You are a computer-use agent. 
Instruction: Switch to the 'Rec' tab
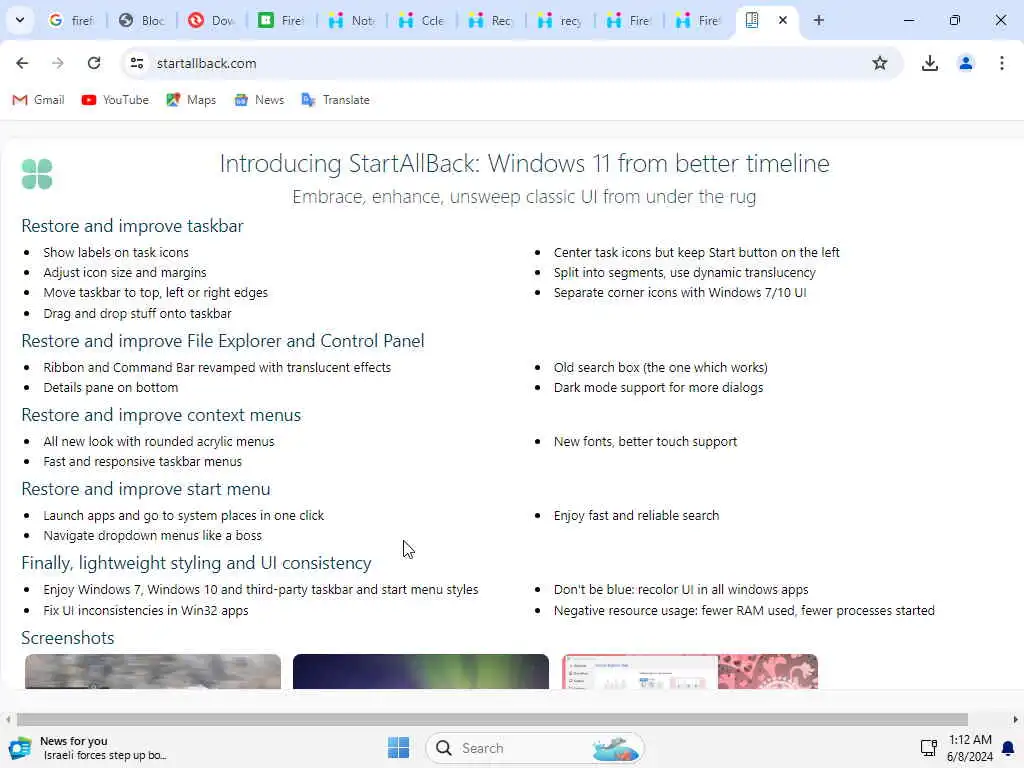pyautogui.click(x=491, y=20)
